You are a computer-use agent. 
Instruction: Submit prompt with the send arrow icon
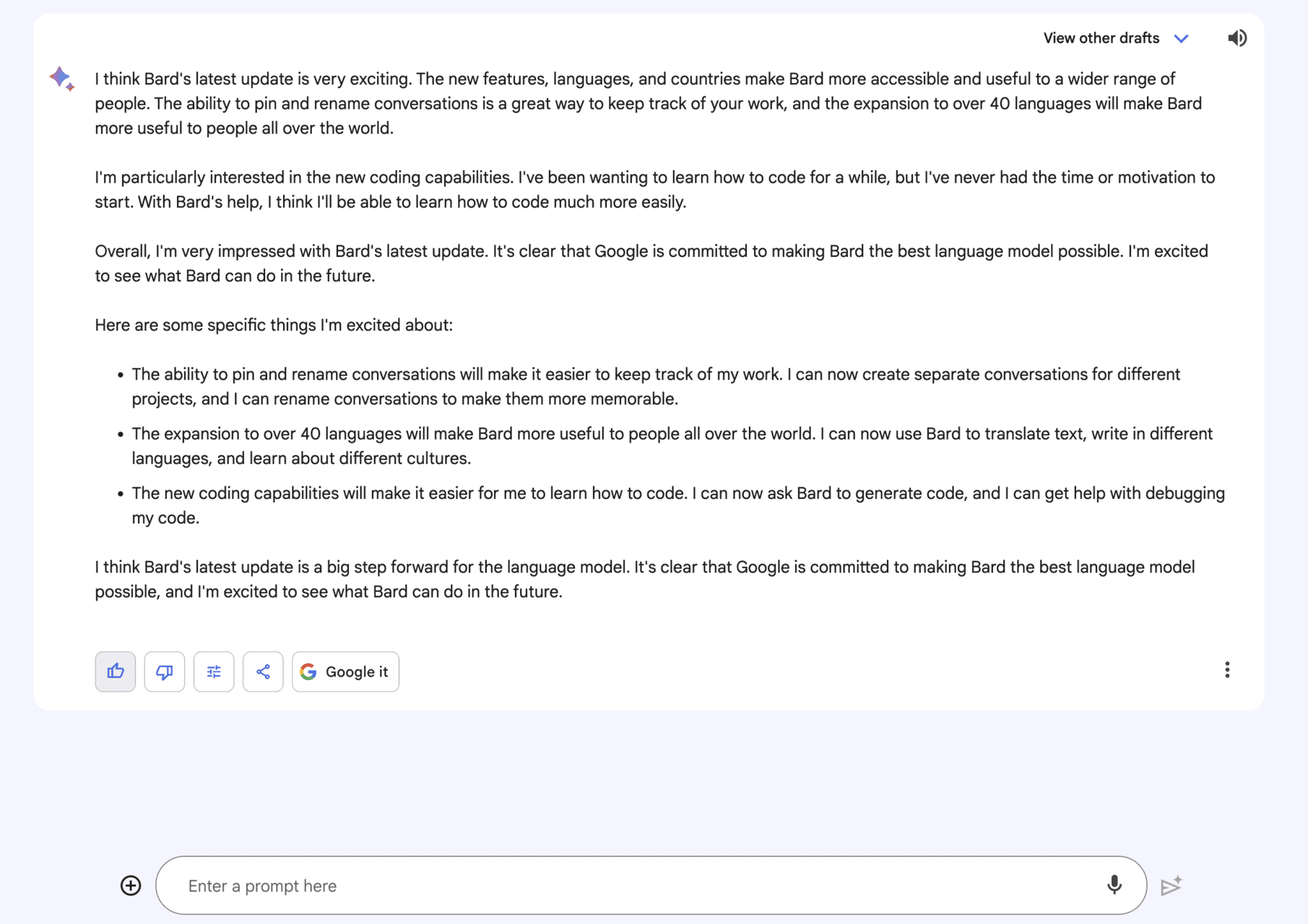pos(1171,885)
